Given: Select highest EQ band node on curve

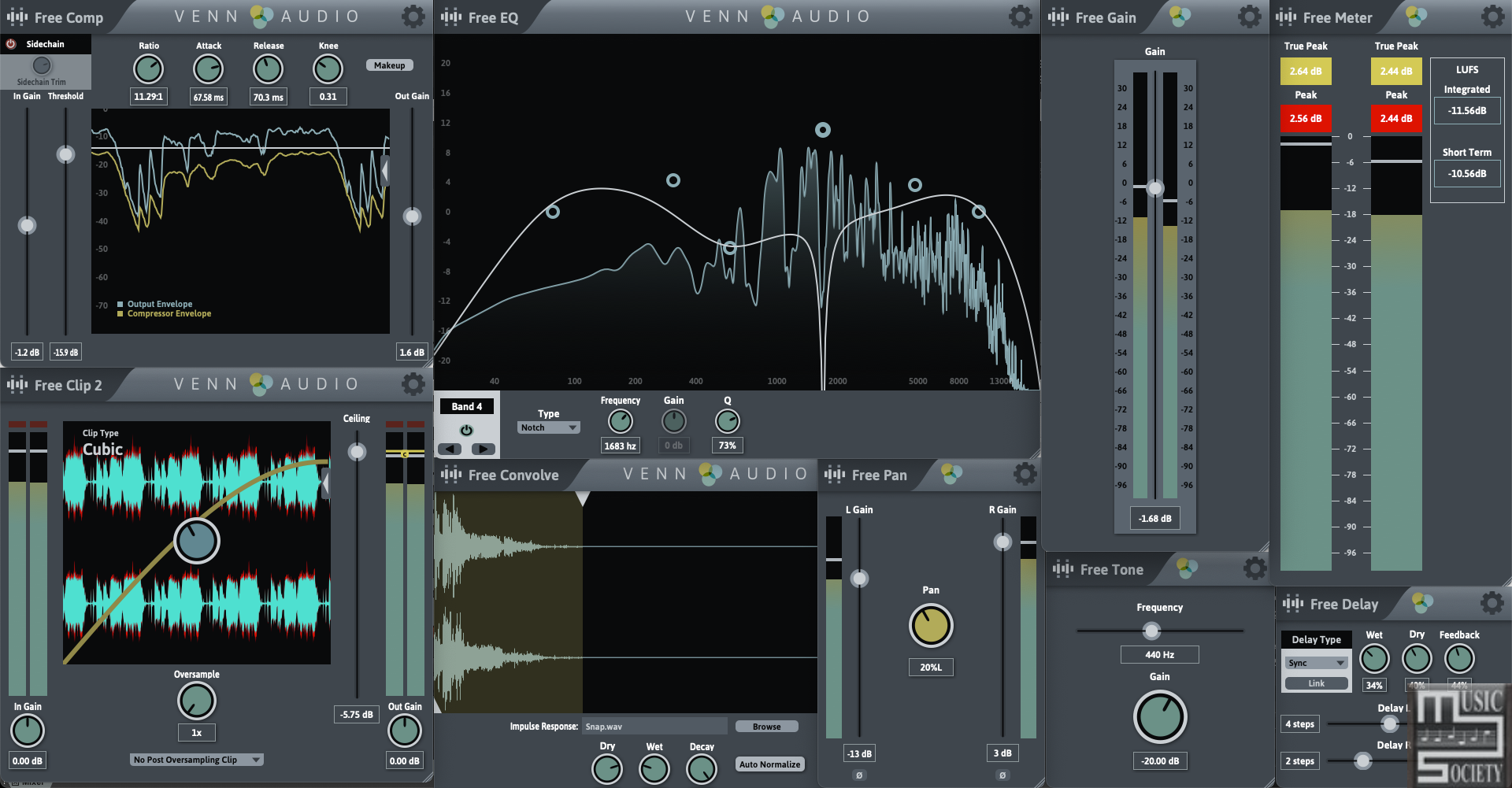Looking at the screenshot, I should tap(822, 130).
